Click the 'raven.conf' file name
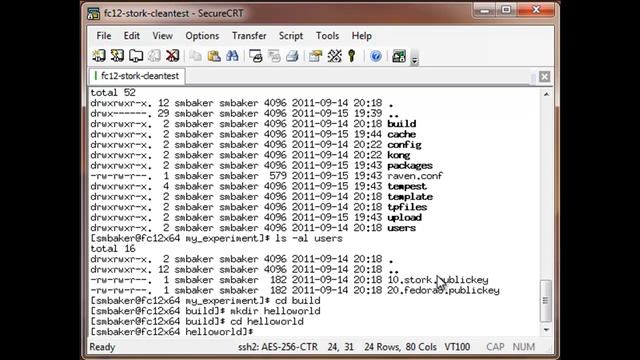 [415, 176]
